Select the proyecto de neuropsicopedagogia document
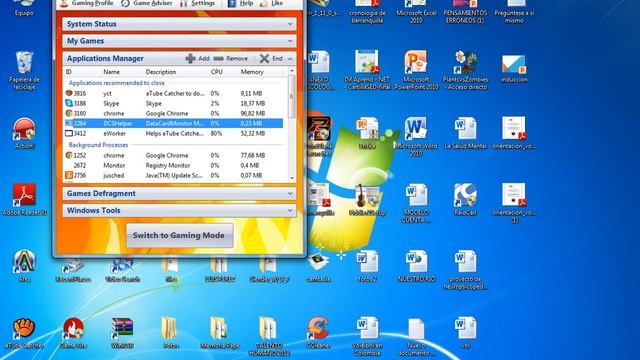 pos(465,269)
